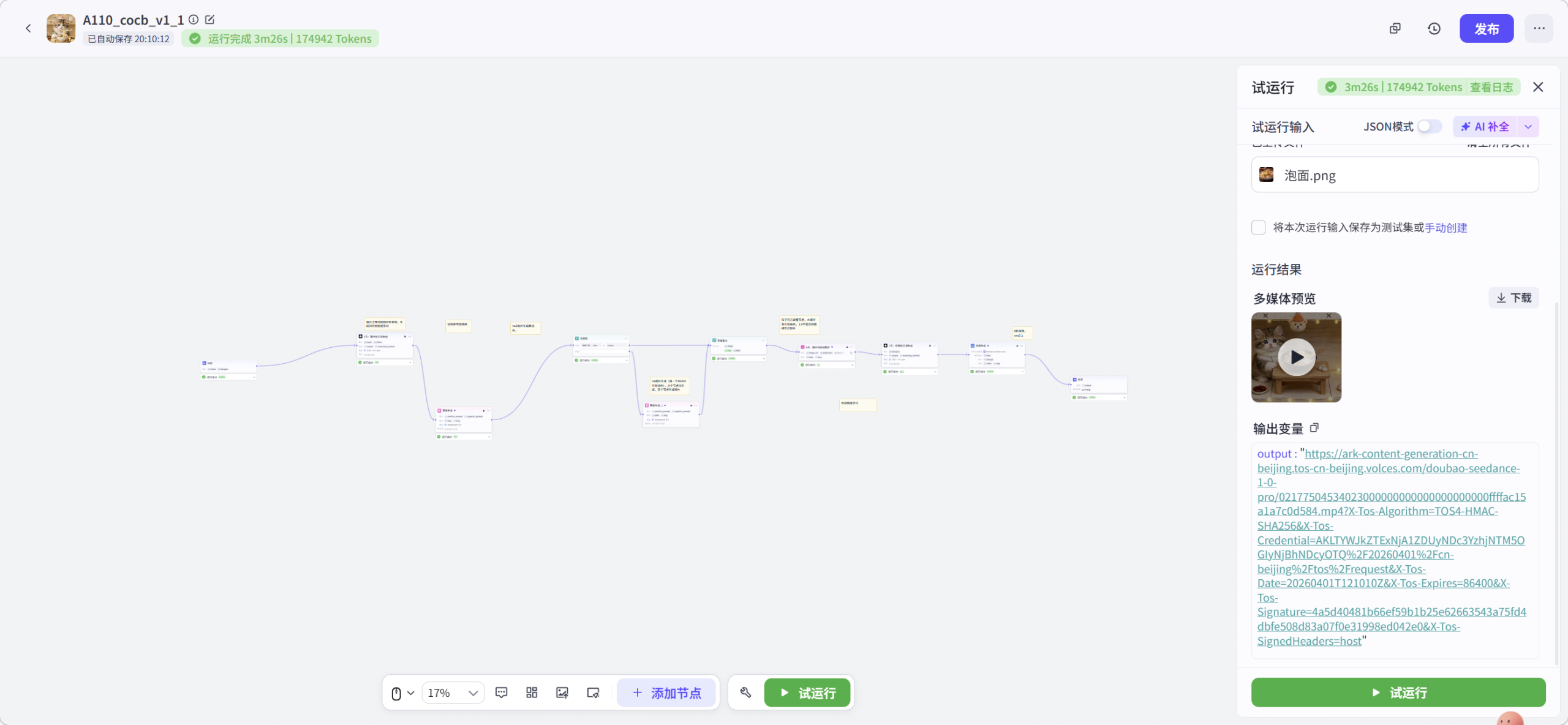Auto-arrange nodes with grid layout icon
Viewport: 1568px width, 725px height.
[532, 693]
